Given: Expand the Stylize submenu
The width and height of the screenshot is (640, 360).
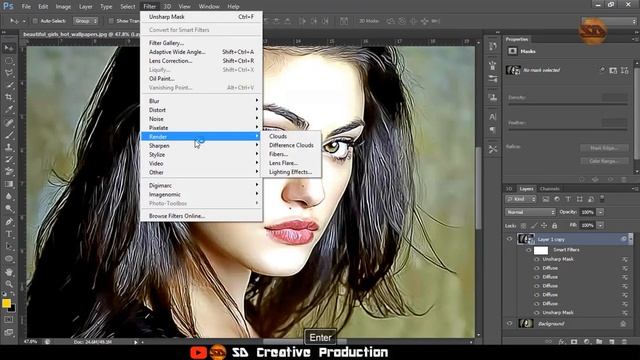Looking at the screenshot, I should (201, 155).
